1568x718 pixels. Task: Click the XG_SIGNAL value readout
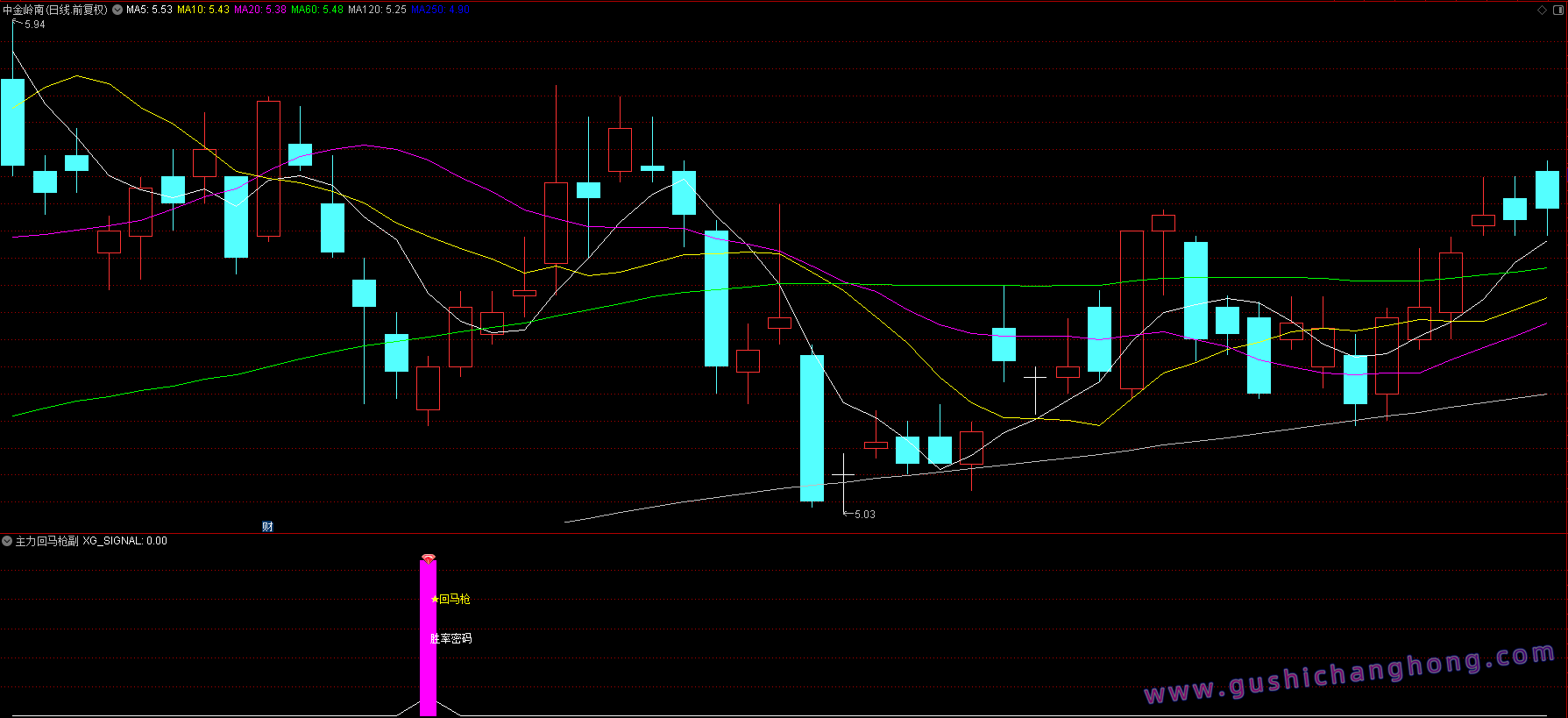click(124, 541)
